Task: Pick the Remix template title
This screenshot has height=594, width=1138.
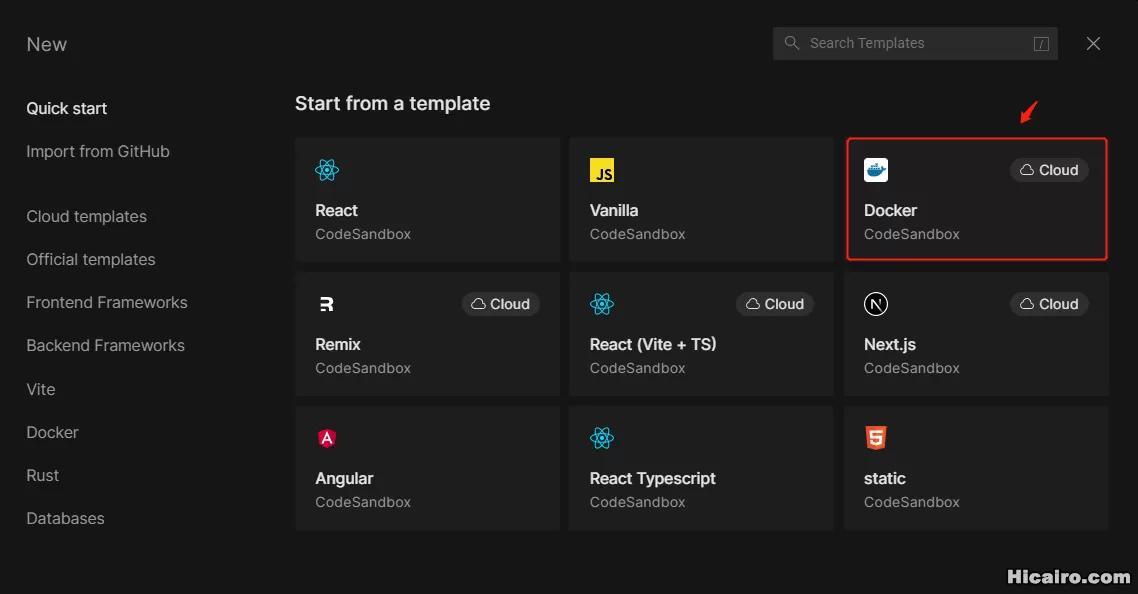Action: coord(337,344)
